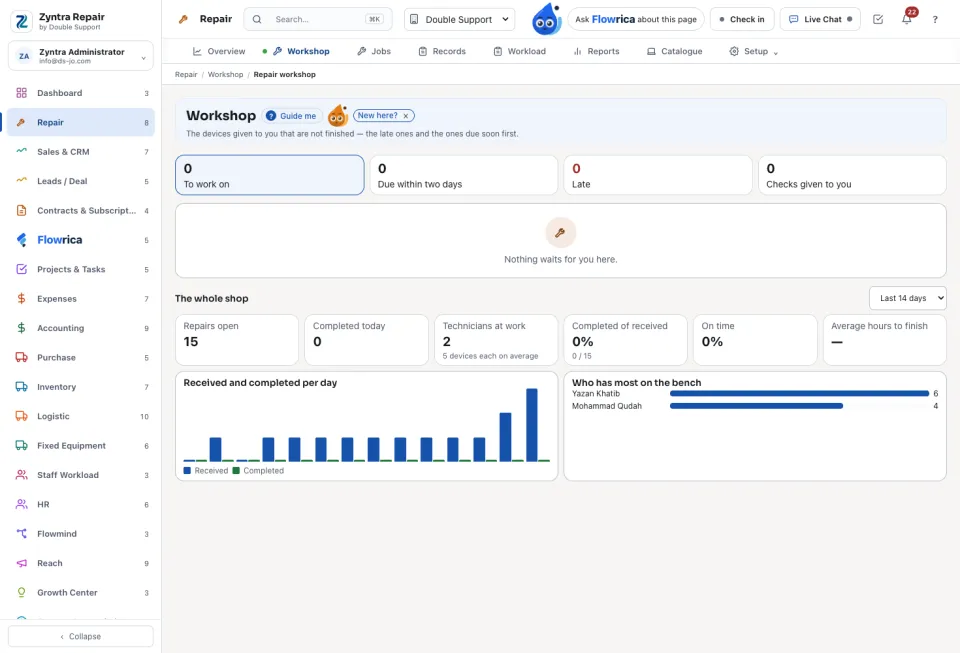Go to Expenses module

pyautogui.click(x=81, y=299)
